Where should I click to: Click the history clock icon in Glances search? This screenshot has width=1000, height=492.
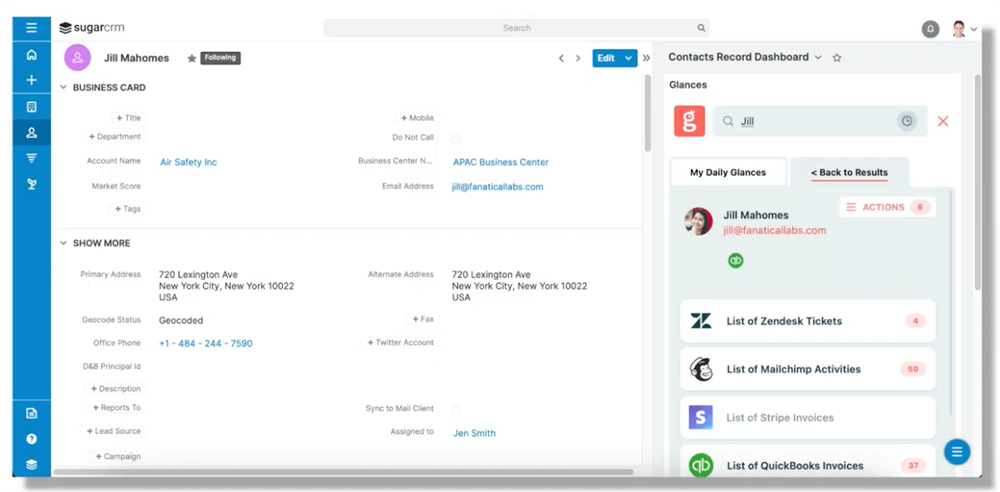pos(906,121)
